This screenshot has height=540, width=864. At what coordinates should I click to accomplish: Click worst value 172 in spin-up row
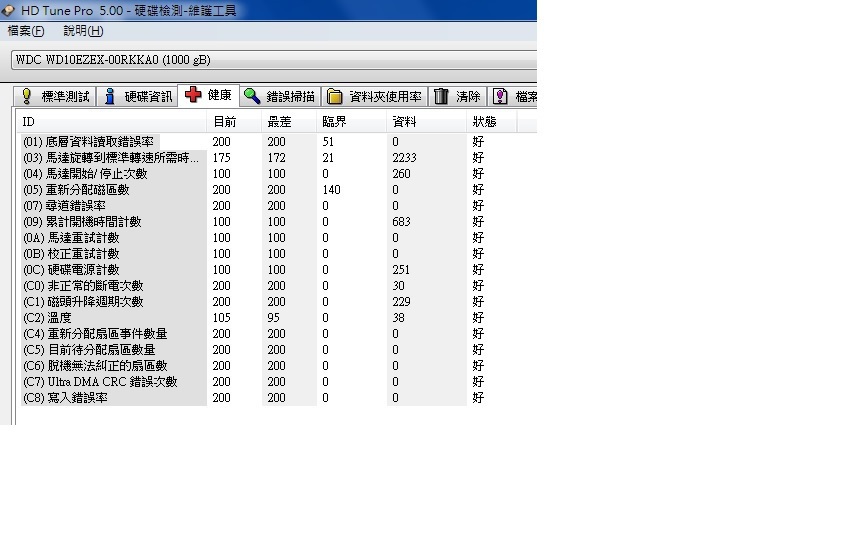tap(277, 158)
